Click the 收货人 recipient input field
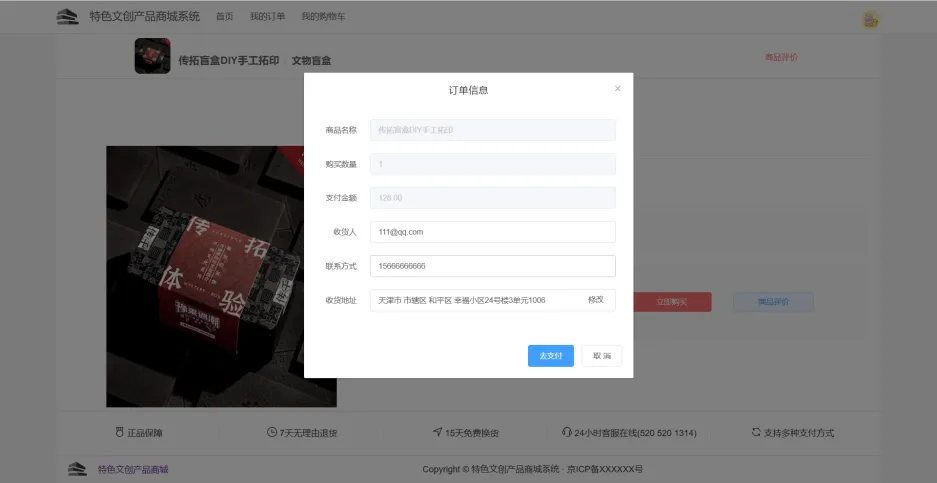Image resolution: width=937 pixels, height=483 pixels. (492, 232)
